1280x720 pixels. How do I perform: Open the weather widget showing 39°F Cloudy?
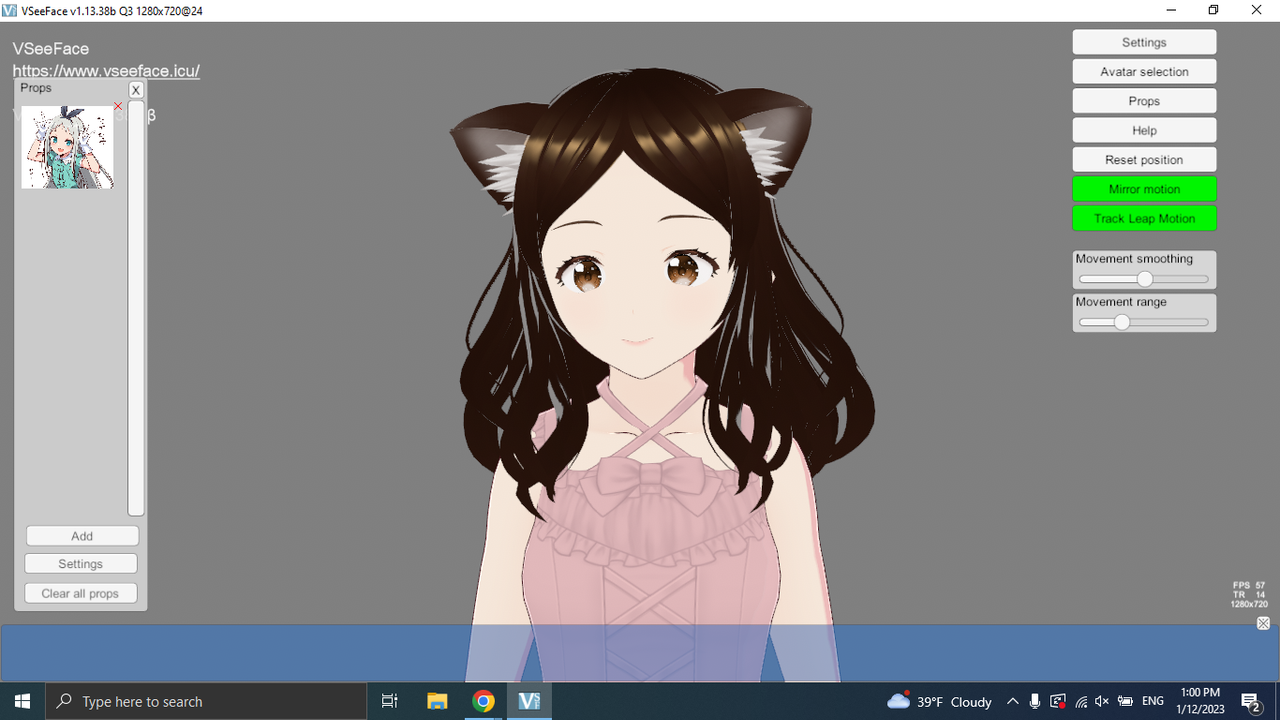(940, 701)
